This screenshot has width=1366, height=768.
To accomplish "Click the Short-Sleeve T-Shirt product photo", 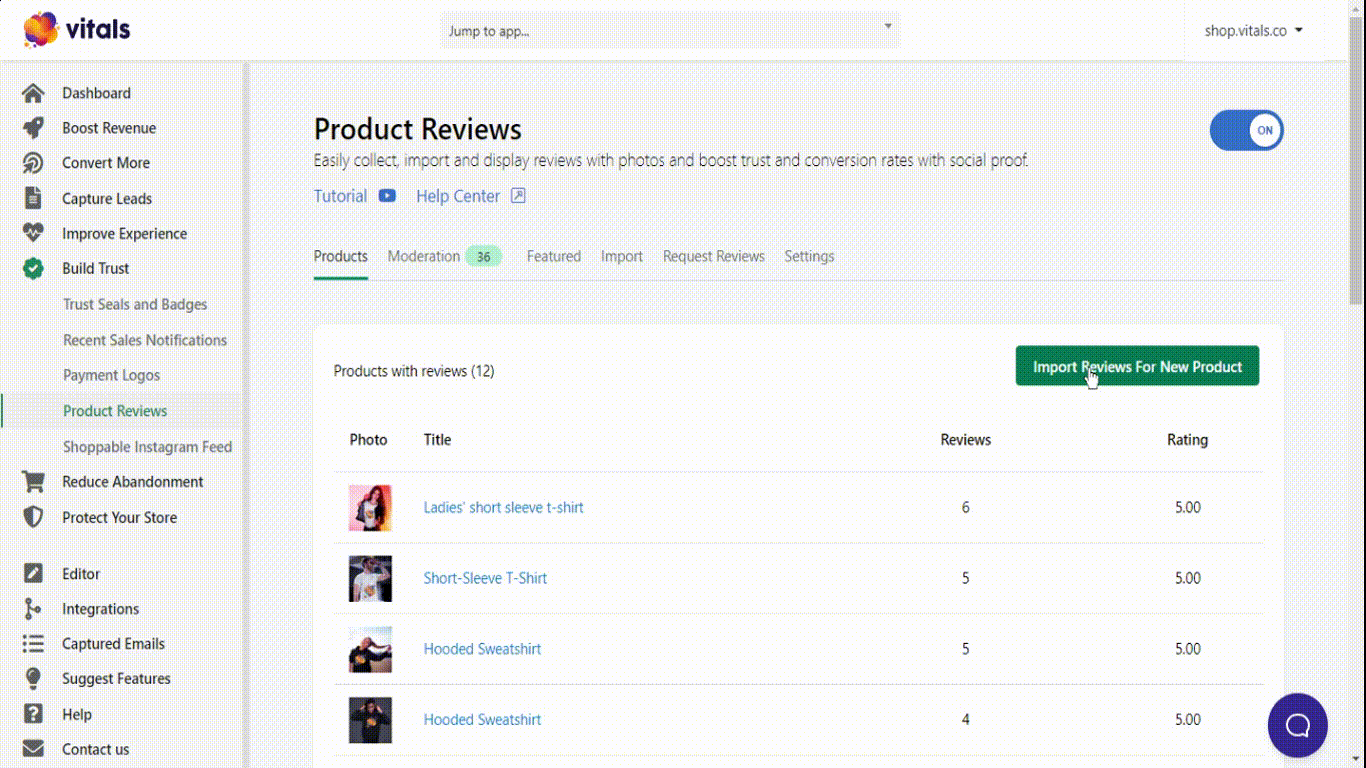I will 370,578.
